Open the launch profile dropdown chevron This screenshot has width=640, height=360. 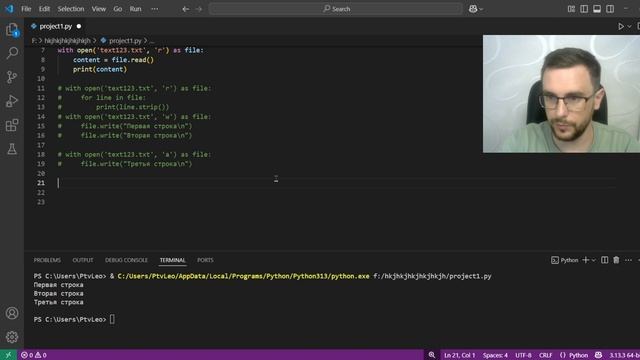click(593, 260)
